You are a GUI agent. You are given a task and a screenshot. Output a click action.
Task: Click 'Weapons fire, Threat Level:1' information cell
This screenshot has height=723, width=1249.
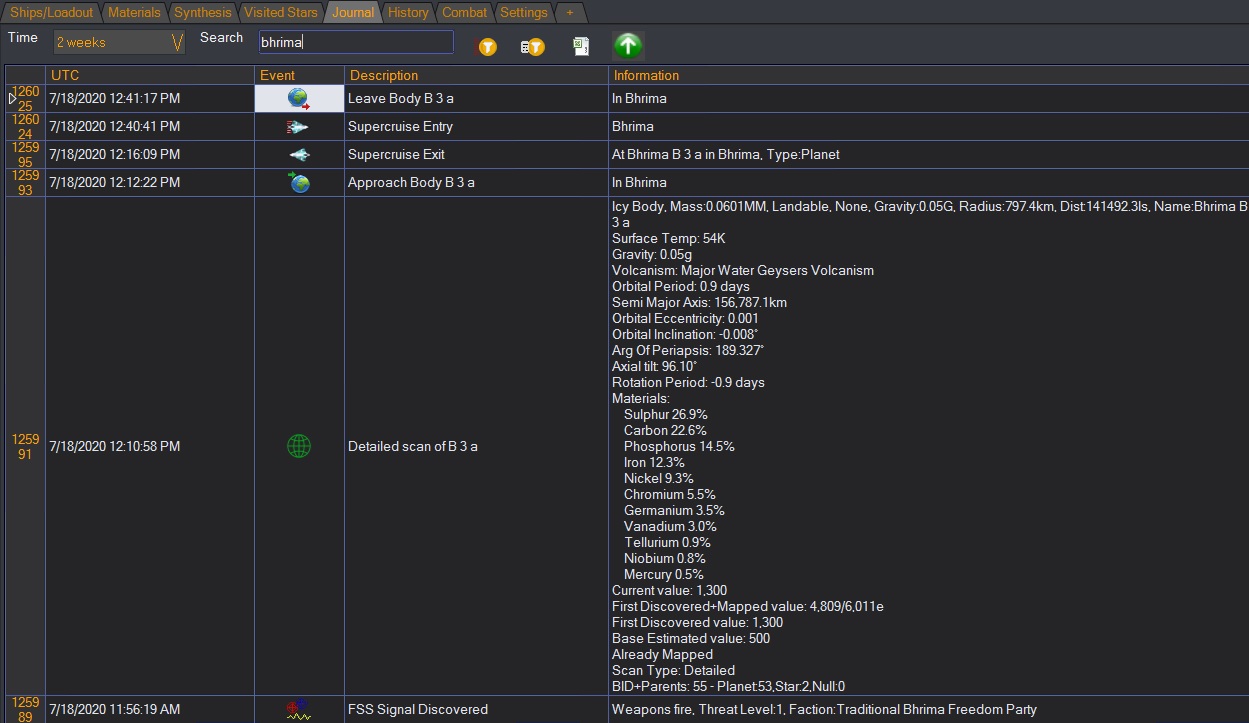pos(928,710)
